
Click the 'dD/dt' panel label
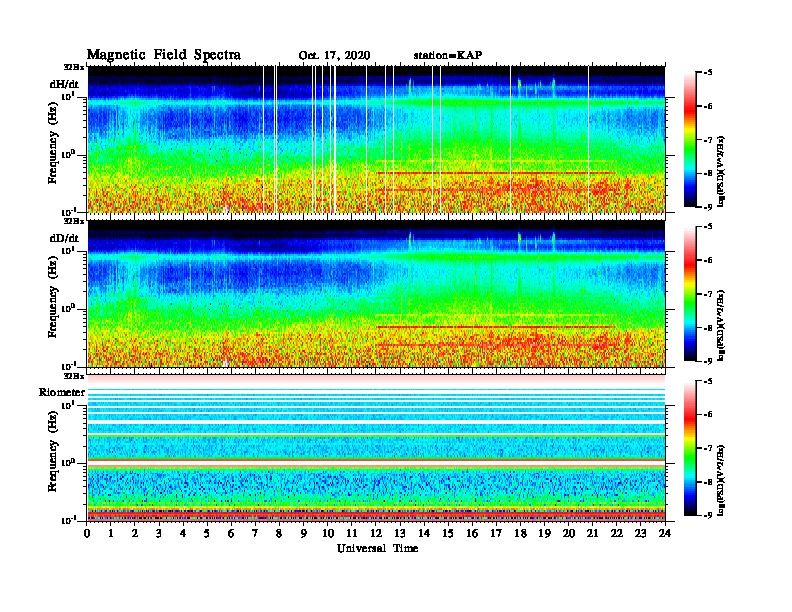point(64,238)
